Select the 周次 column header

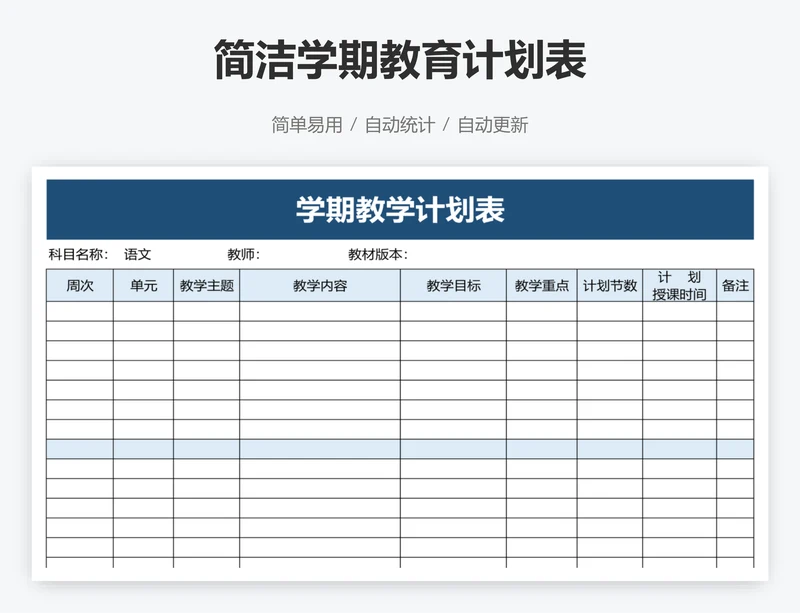(80, 285)
